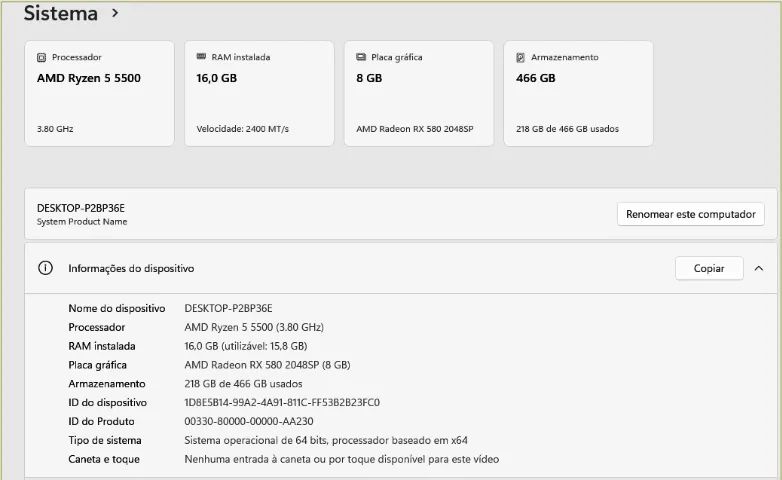This screenshot has width=782, height=480.
Task: Click the Copiar button
Action: 709,268
